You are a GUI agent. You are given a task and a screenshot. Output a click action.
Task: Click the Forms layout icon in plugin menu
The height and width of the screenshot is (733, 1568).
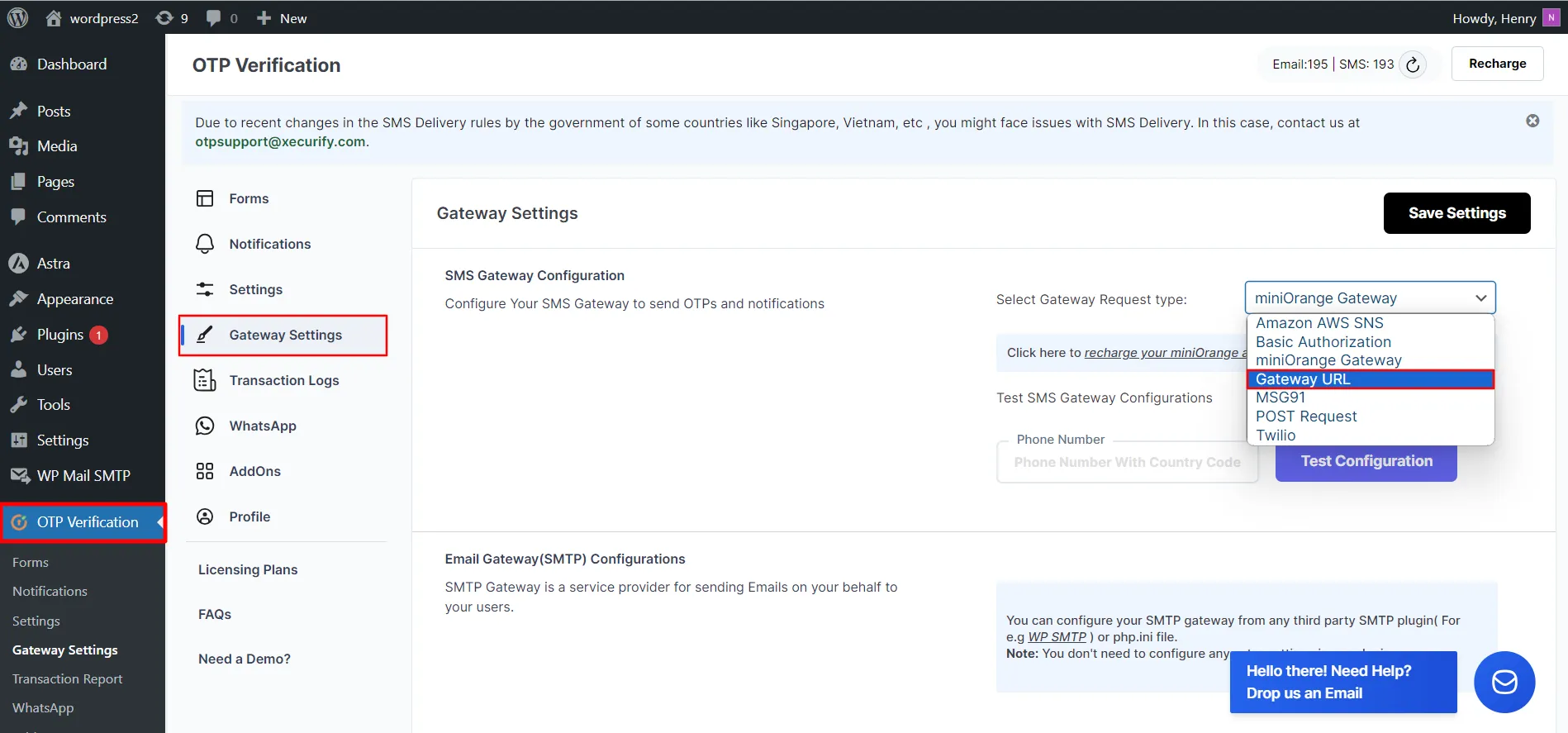205,198
